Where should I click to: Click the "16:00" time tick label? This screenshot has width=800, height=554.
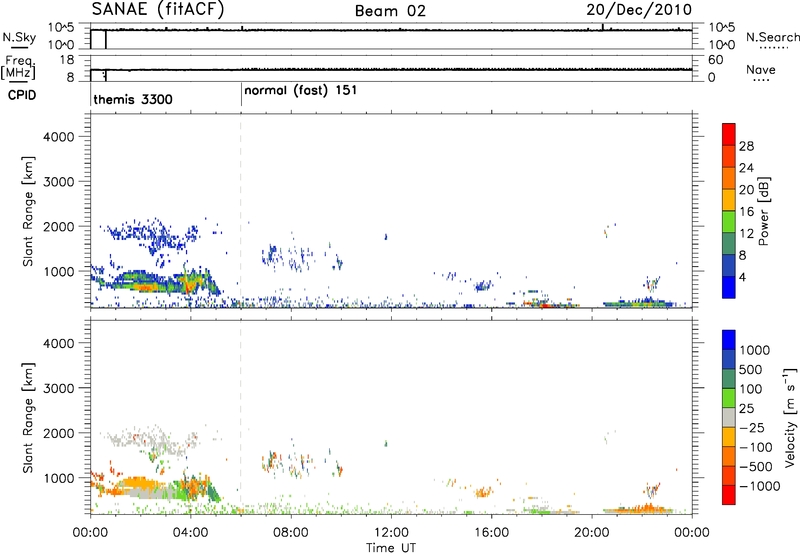point(491,533)
